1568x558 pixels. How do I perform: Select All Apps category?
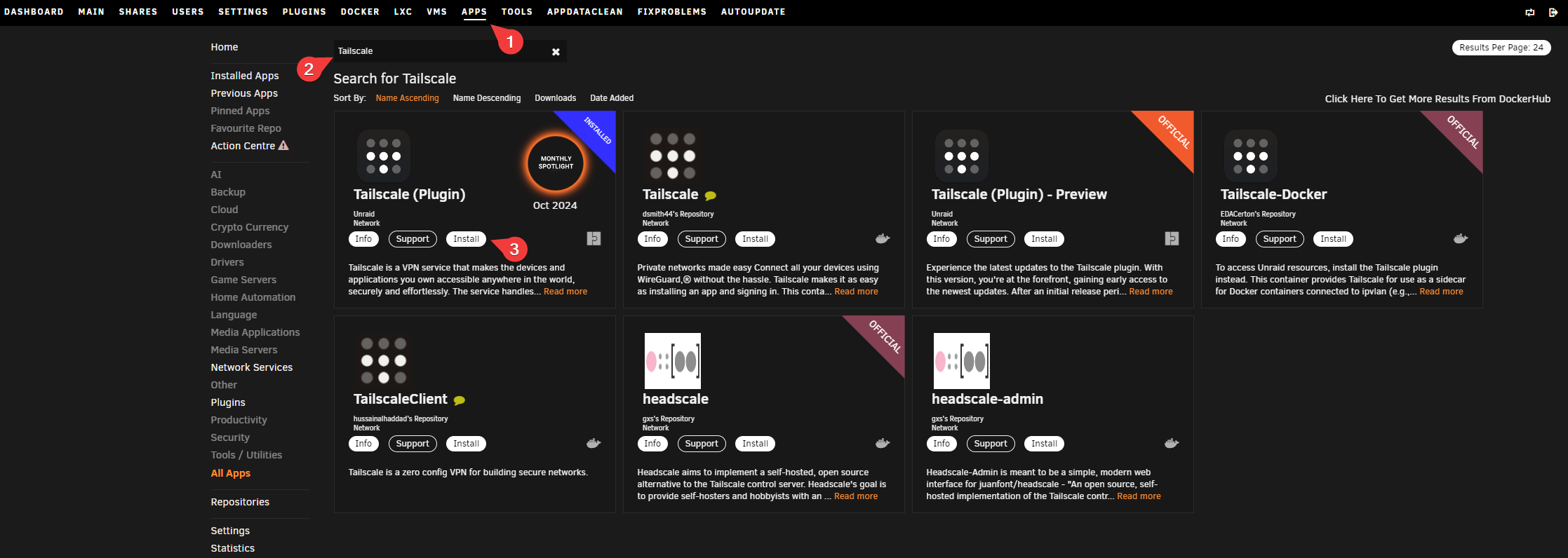[231, 473]
